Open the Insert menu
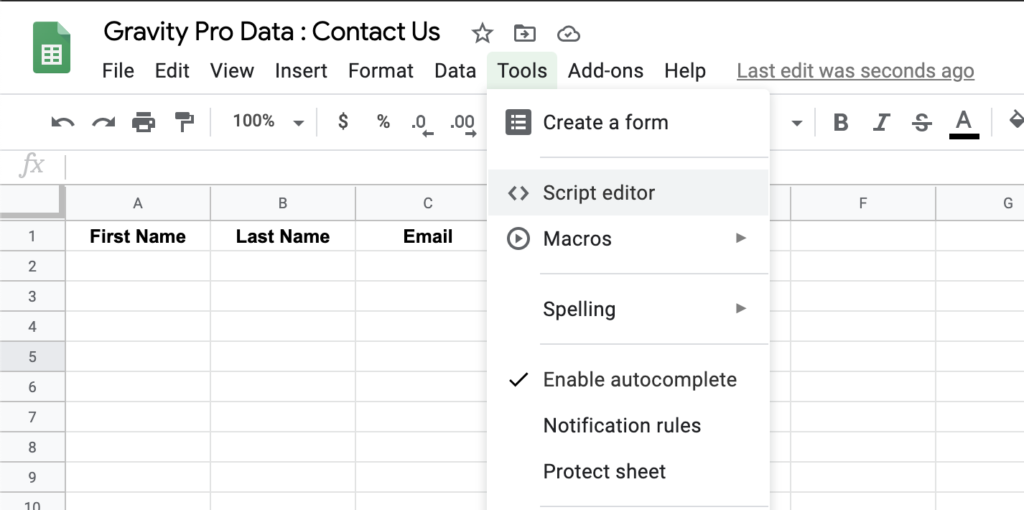Image resolution: width=1024 pixels, height=510 pixels. [301, 71]
